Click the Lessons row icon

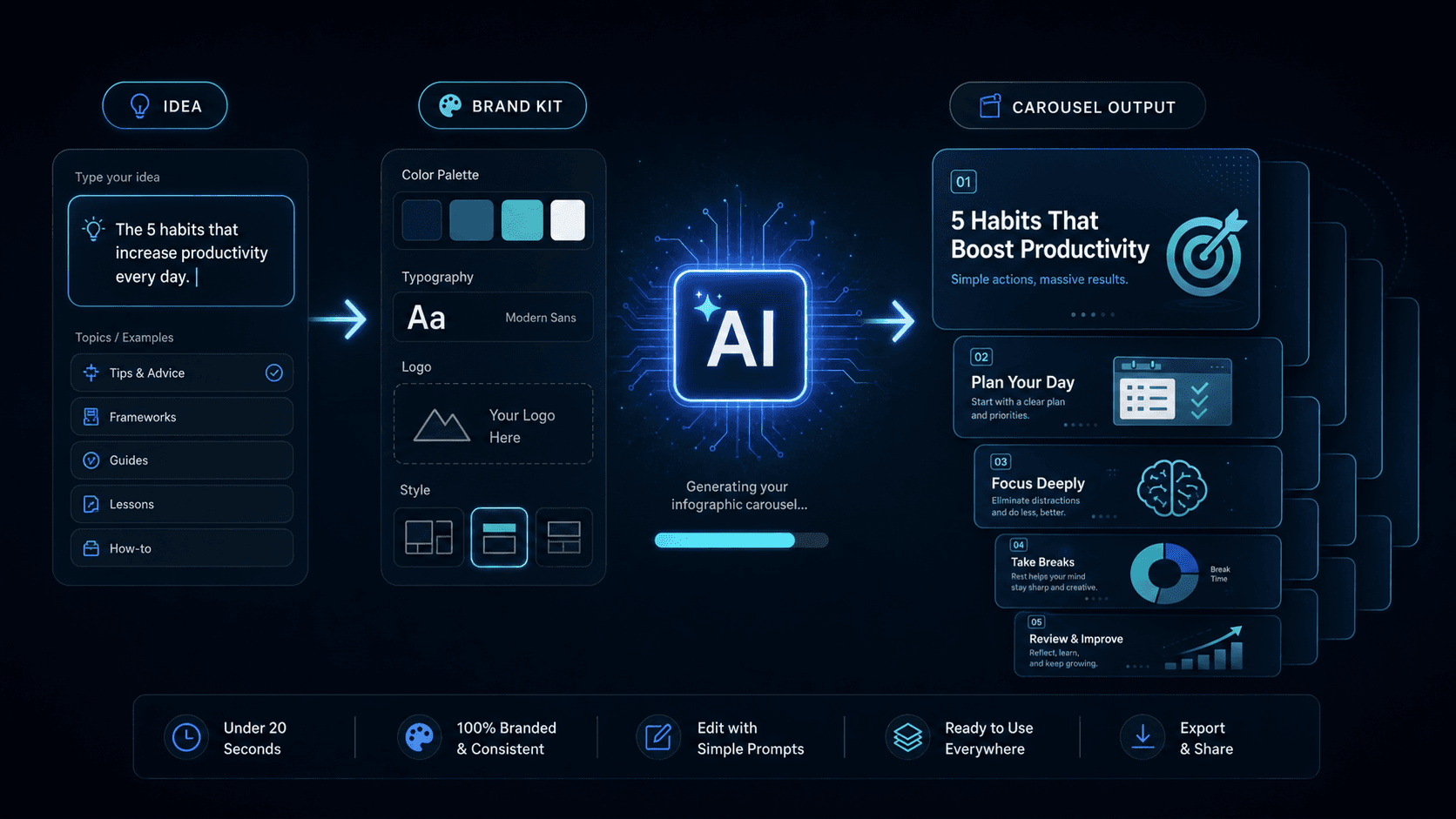pyautogui.click(x=91, y=504)
